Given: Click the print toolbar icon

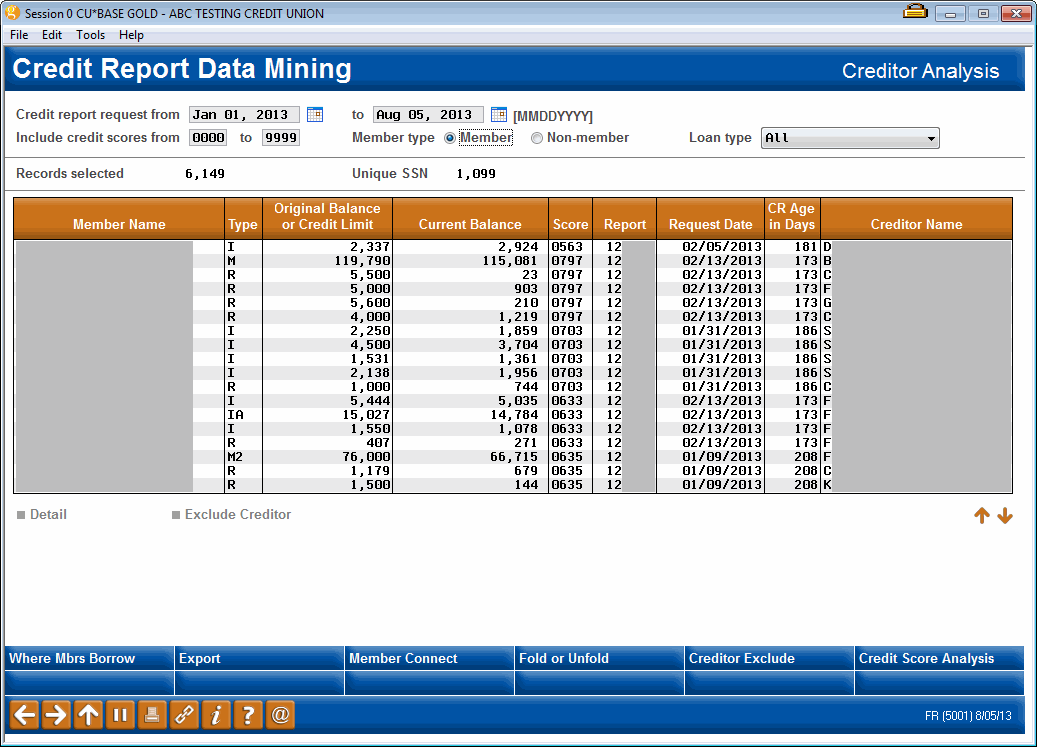Looking at the screenshot, I should point(152,715).
